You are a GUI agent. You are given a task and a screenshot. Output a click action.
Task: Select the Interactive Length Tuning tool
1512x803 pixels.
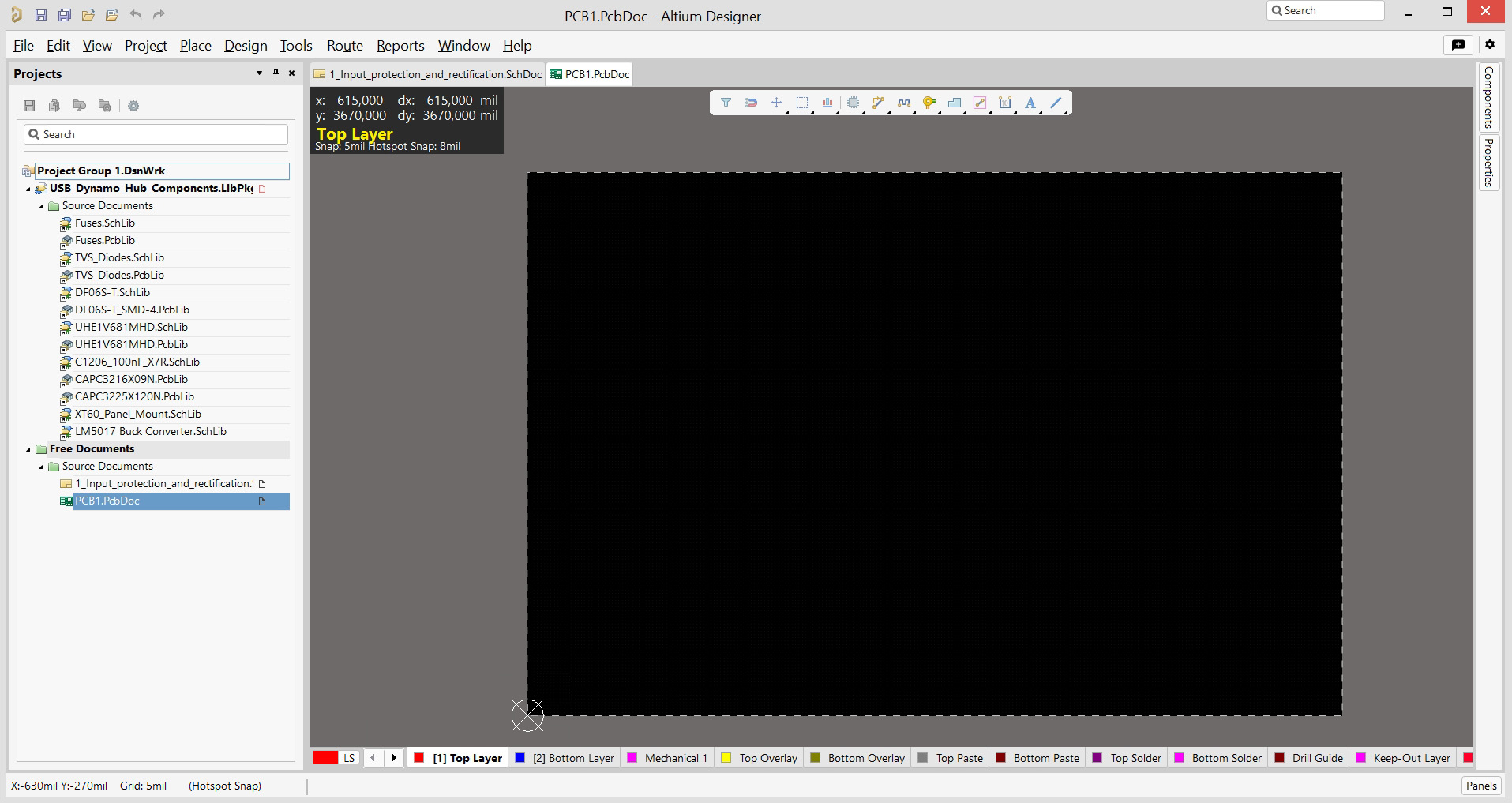(x=904, y=103)
